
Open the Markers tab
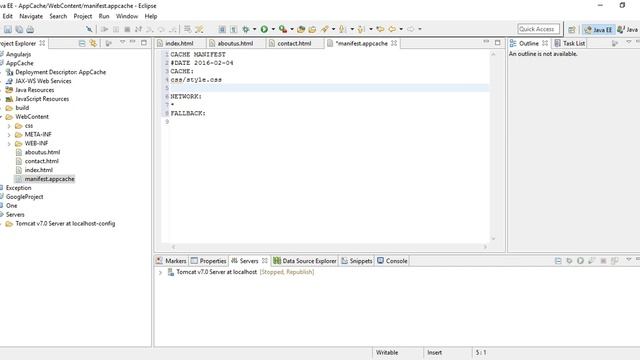[171, 261]
